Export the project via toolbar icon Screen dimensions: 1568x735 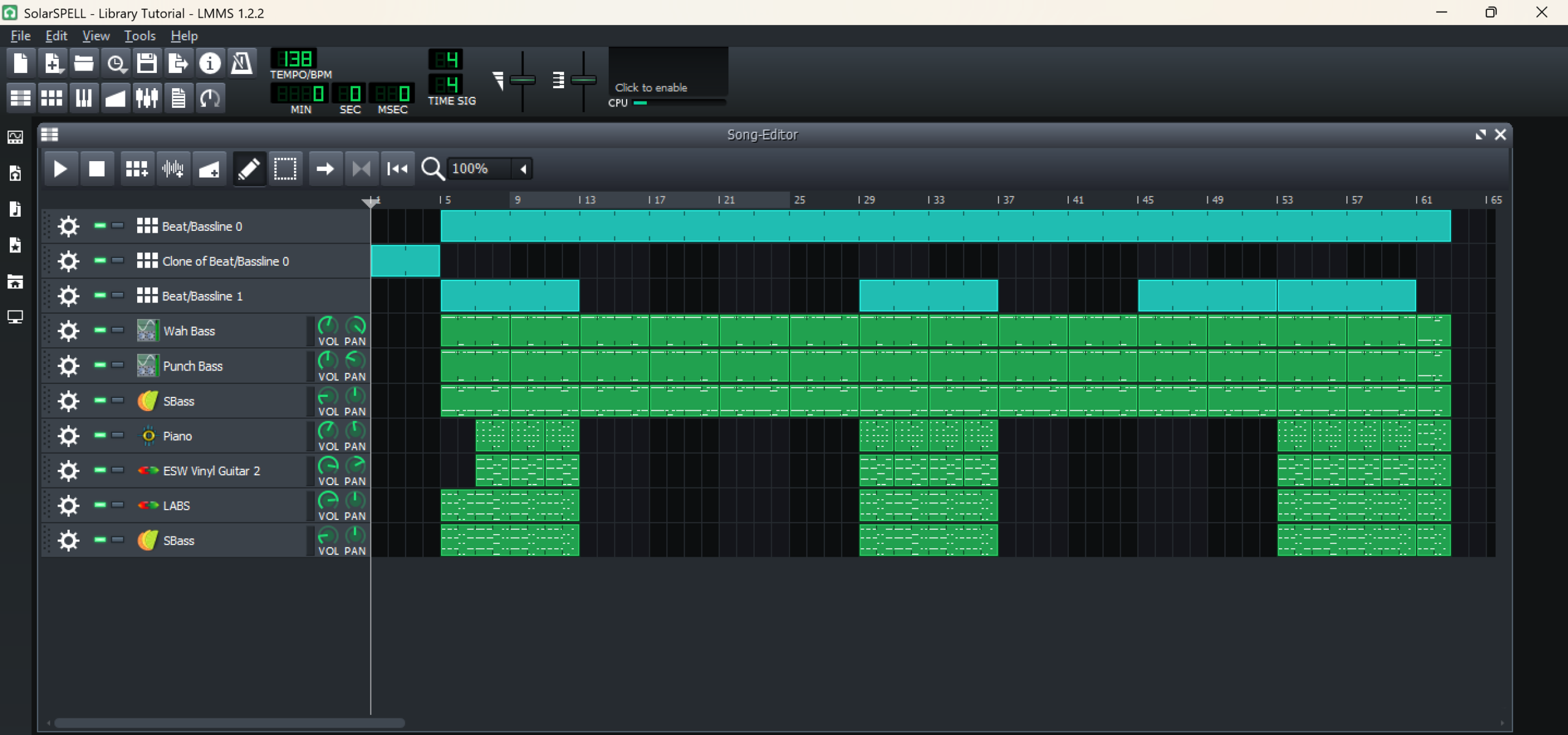coord(178,63)
